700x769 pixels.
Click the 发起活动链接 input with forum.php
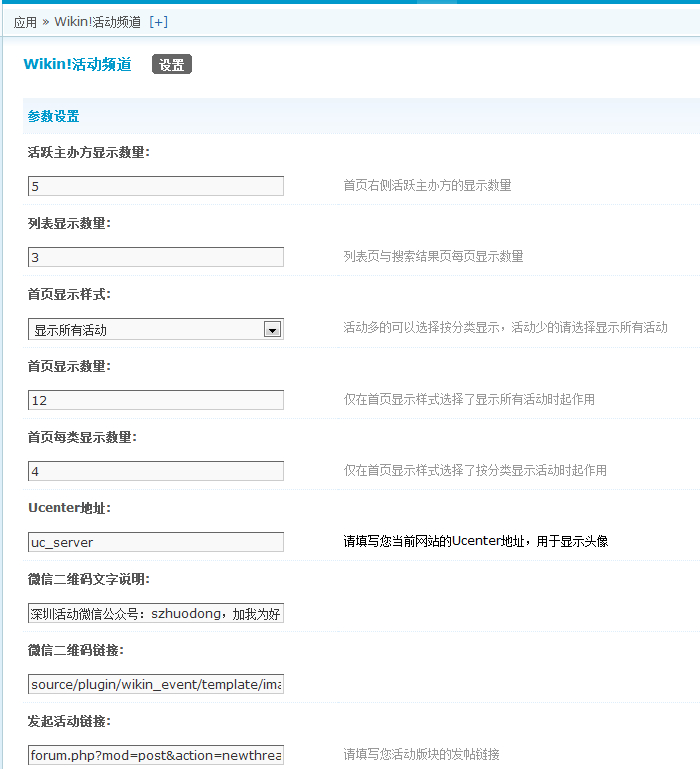tap(156, 755)
